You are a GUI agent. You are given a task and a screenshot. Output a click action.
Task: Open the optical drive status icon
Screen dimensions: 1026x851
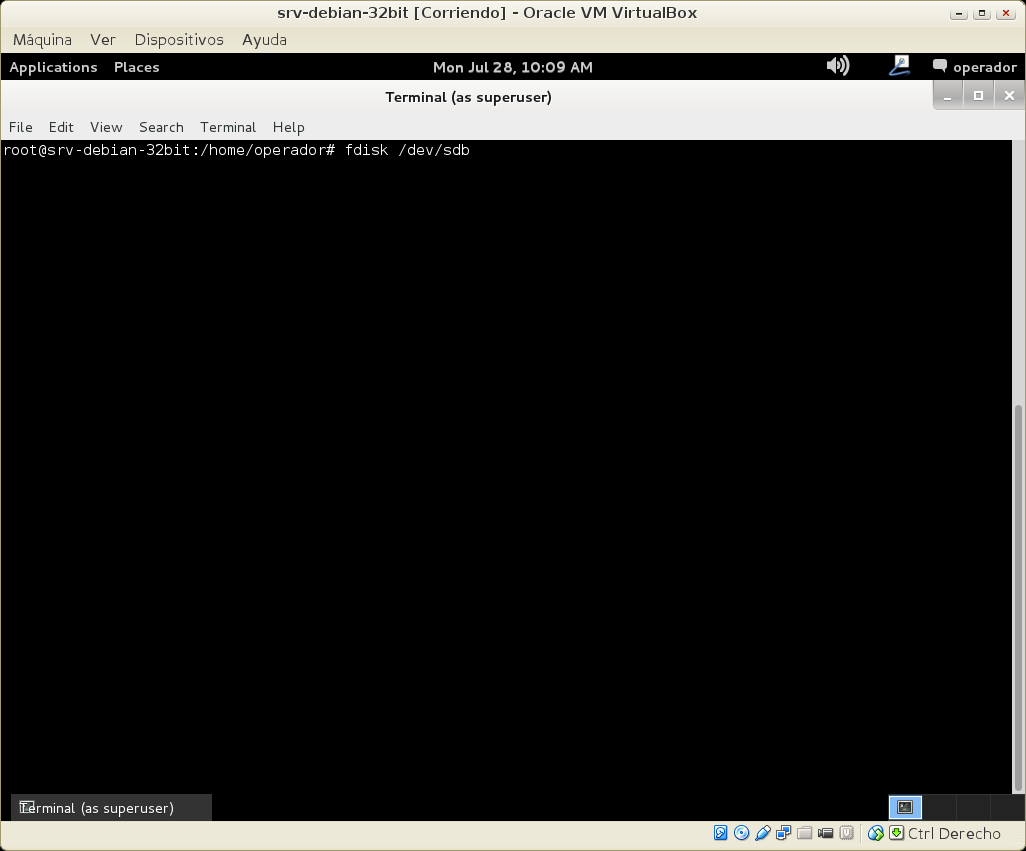741,833
